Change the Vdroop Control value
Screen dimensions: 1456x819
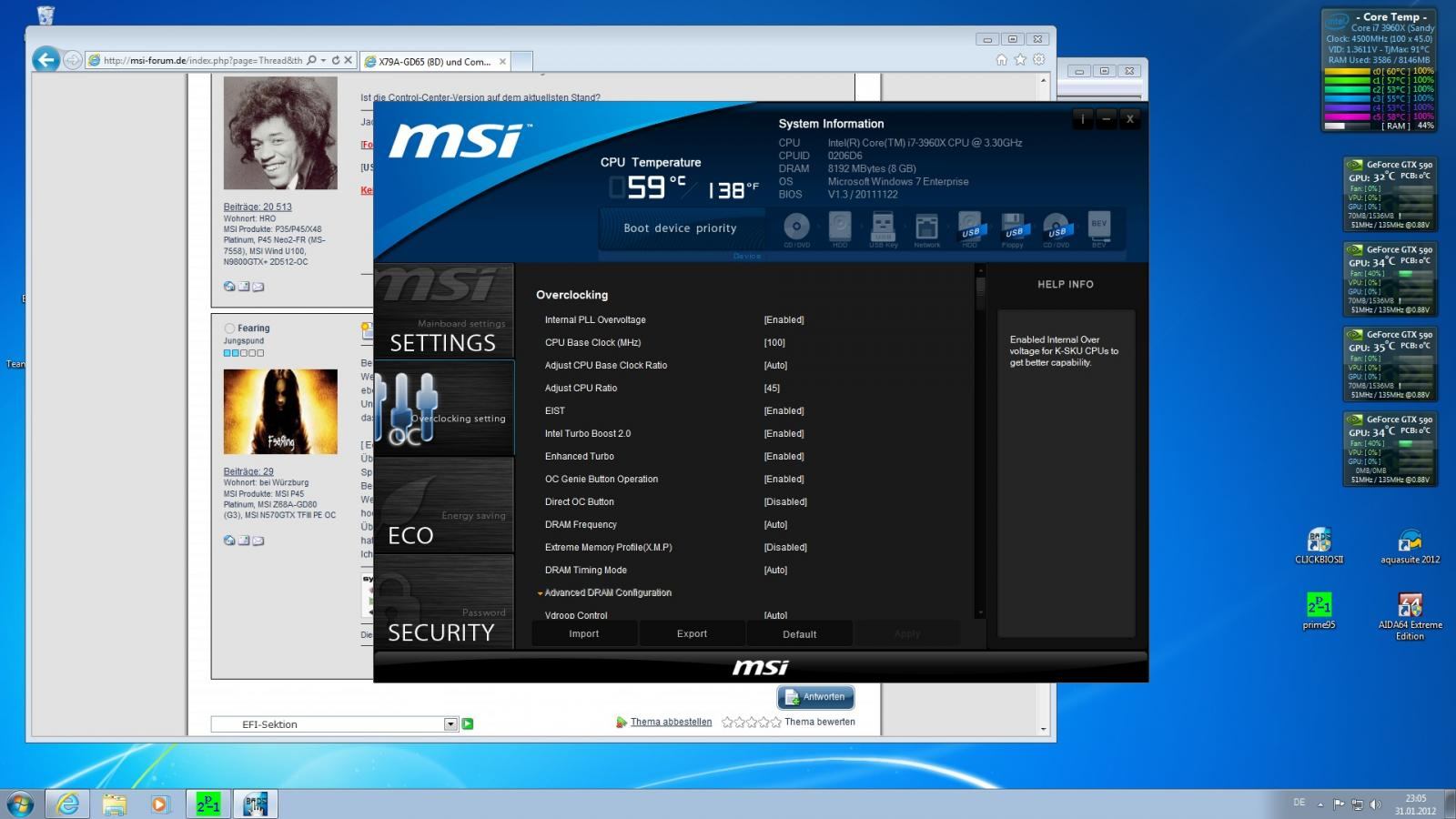click(776, 616)
